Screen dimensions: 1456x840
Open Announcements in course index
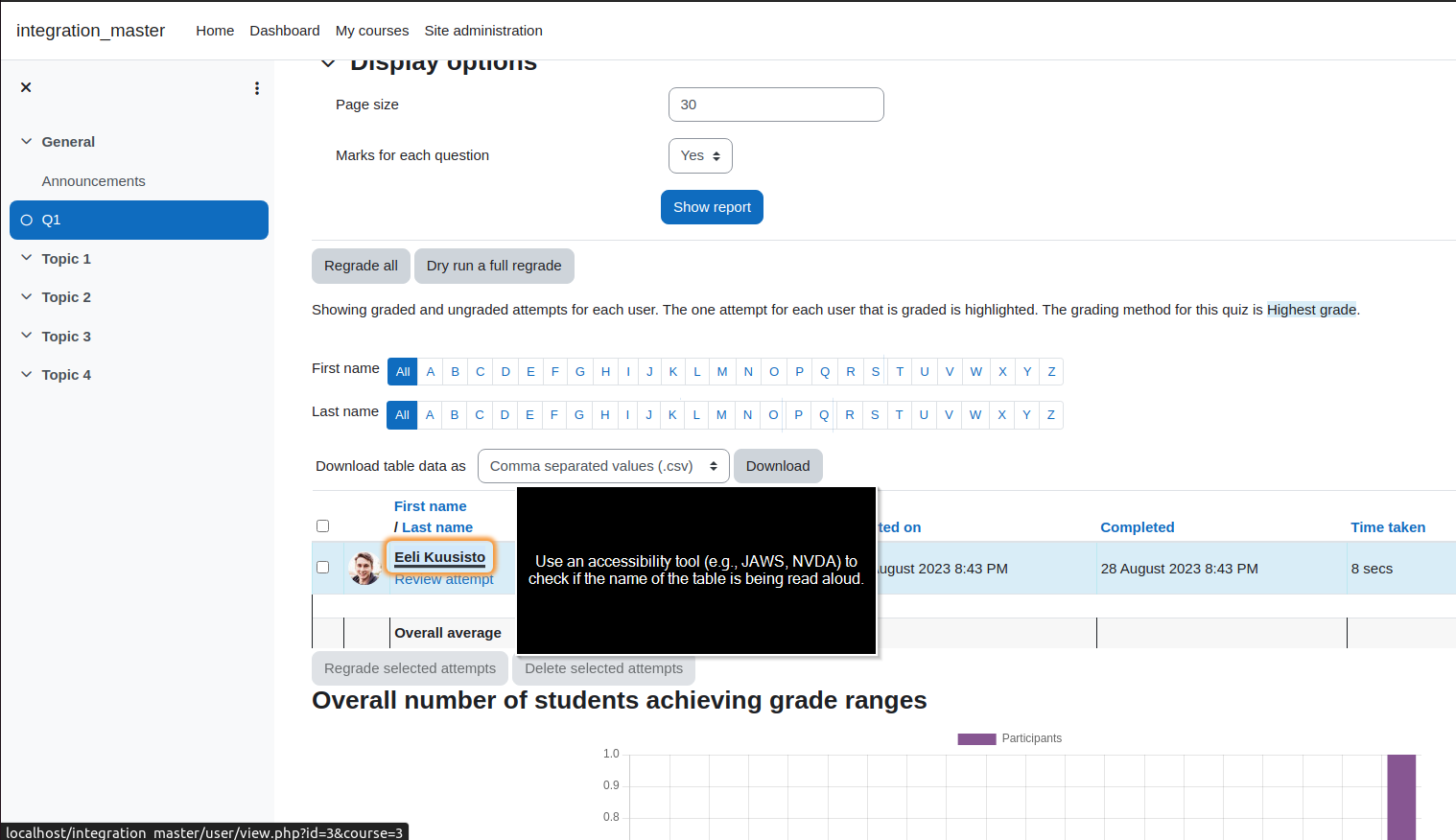pyautogui.click(x=93, y=180)
